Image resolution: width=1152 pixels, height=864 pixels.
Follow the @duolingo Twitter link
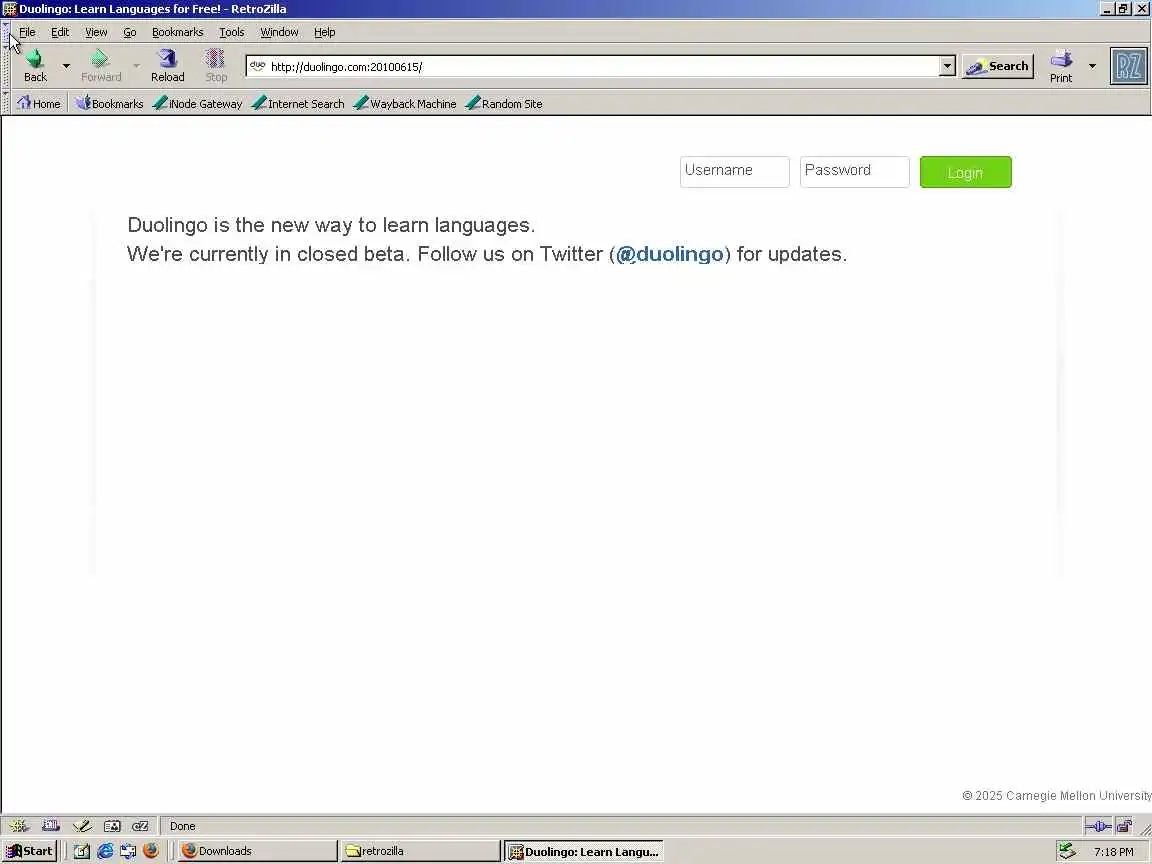pos(669,254)
